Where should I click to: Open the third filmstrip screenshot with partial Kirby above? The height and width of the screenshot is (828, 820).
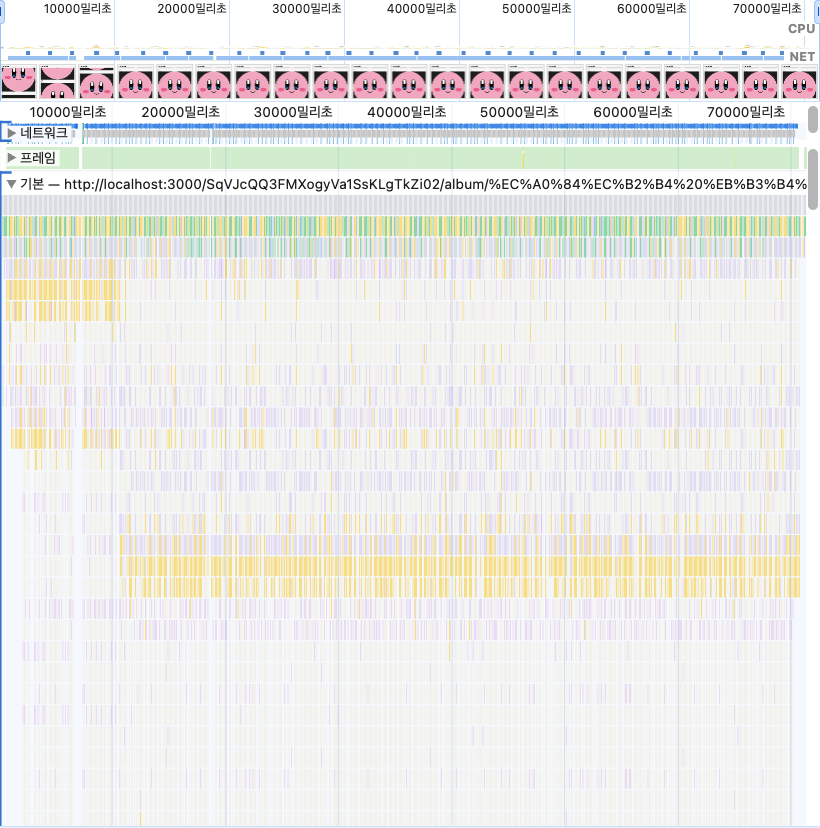pos(97,82)
